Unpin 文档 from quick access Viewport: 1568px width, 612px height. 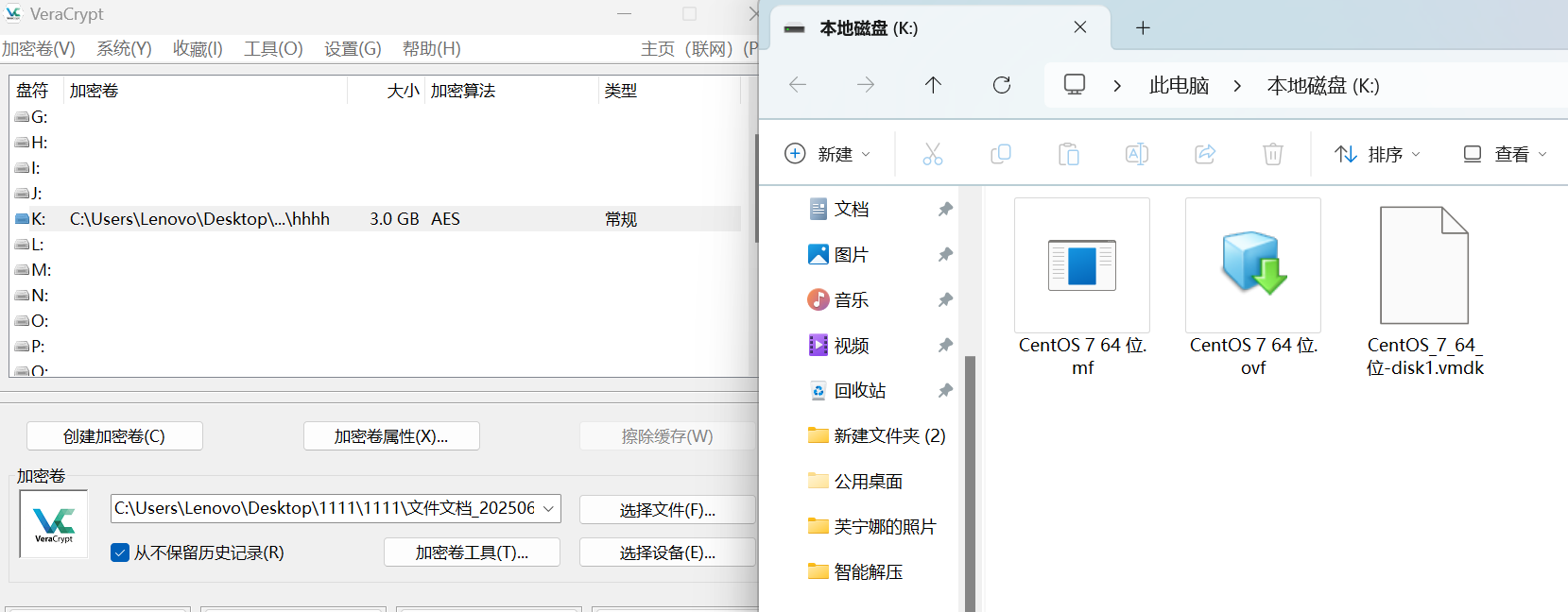click(945, 209)
